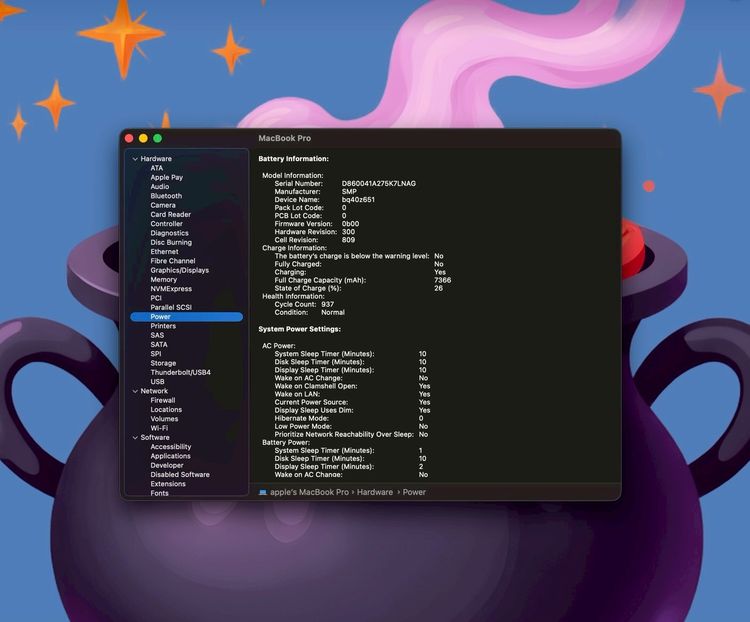The width and height of the screenshot is (750, 622).
Task: Click the laptop icon in path bar
Action: tap(263, 492)
